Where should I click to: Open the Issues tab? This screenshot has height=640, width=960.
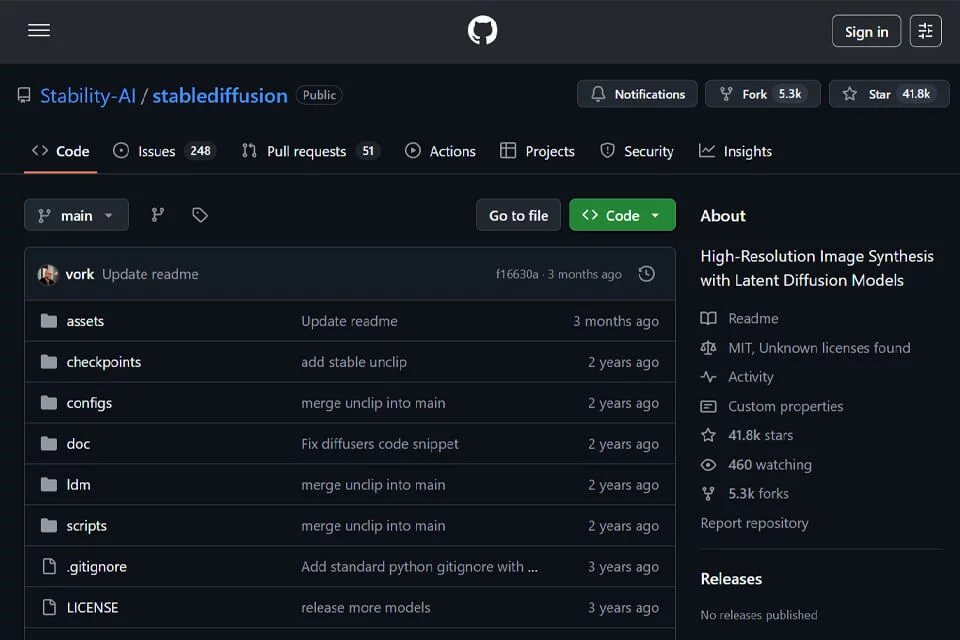click(164, 151)
